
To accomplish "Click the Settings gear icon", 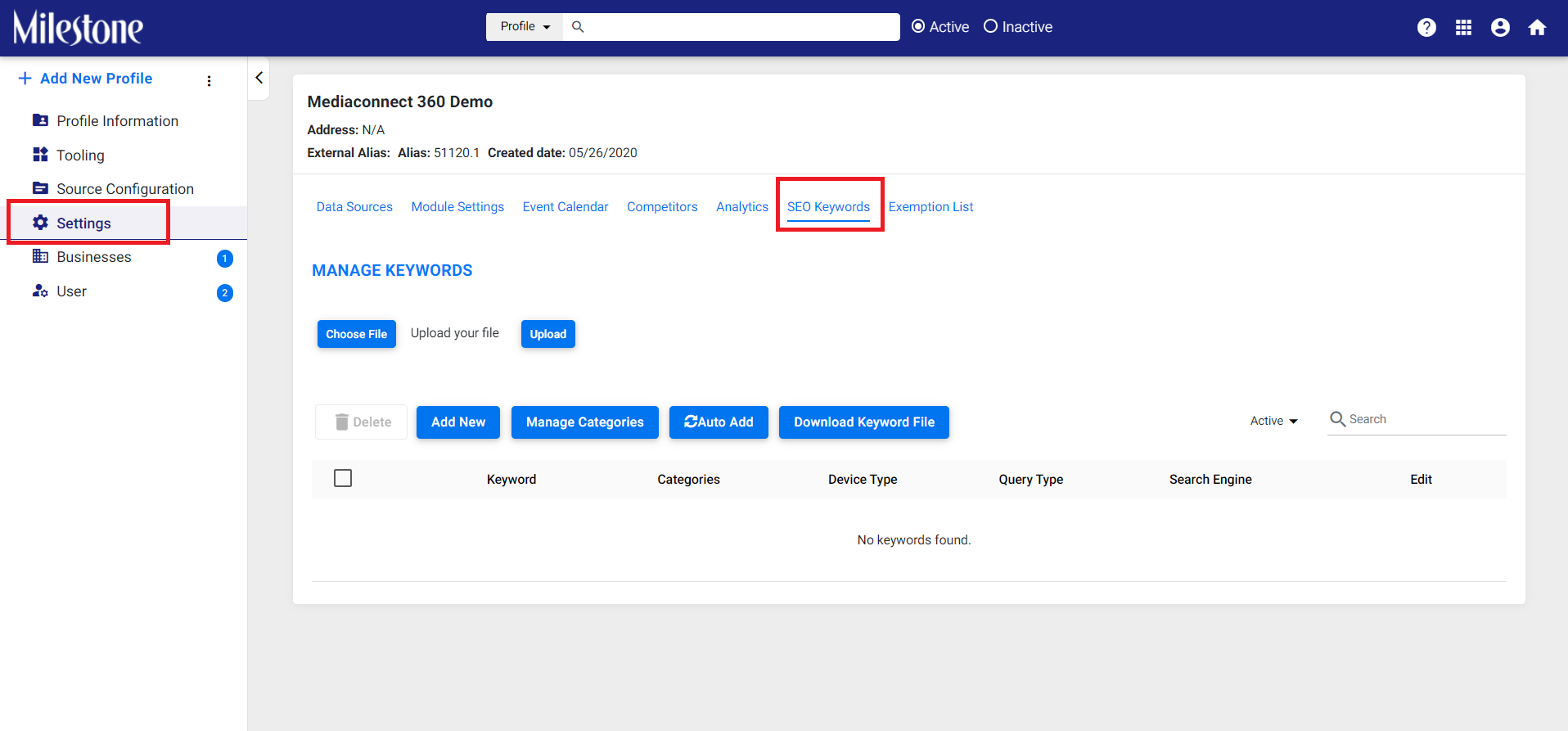I will [40, 223].
